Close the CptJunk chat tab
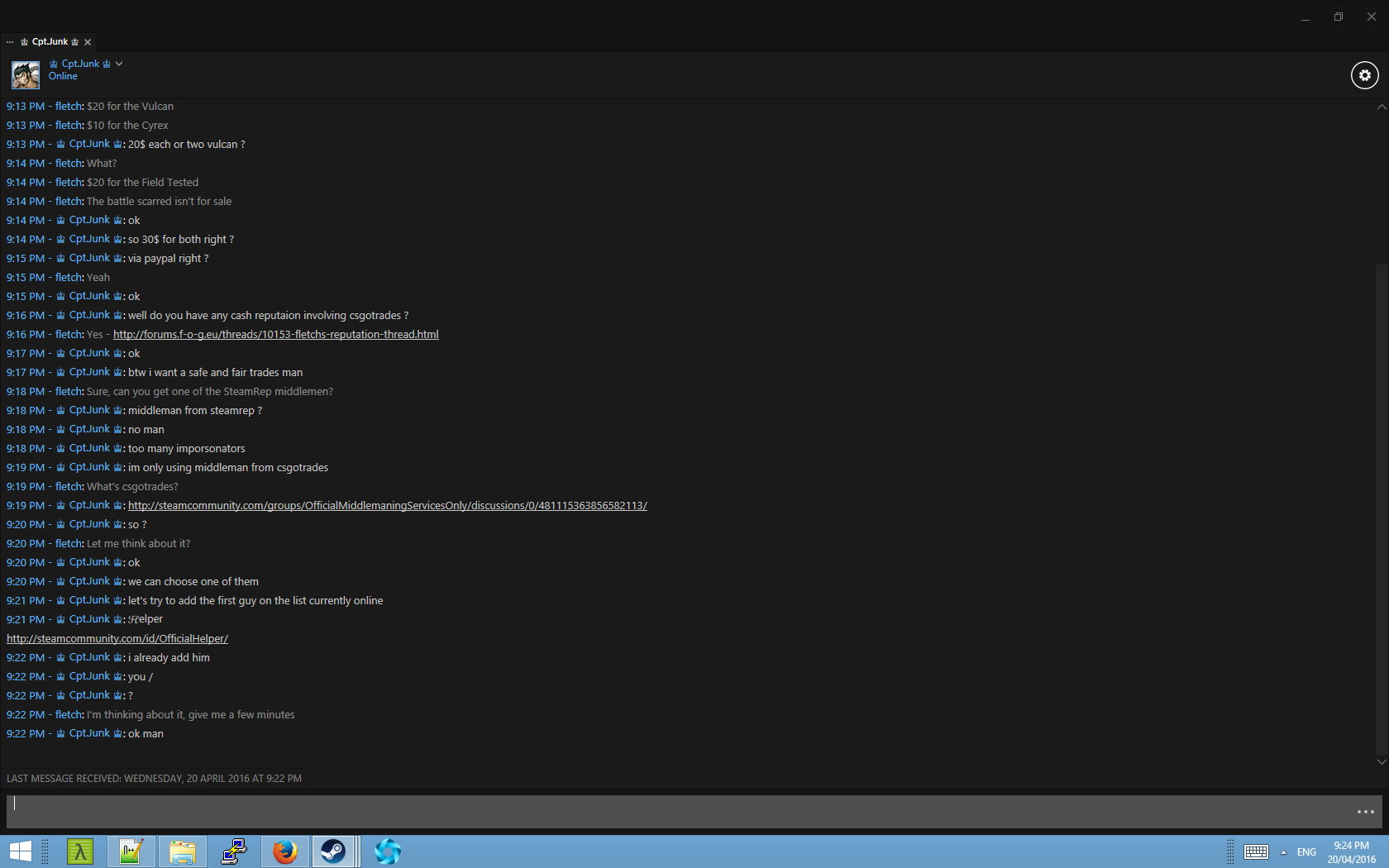This screenshot has width=1389, height=868. [x=88, y=42]
